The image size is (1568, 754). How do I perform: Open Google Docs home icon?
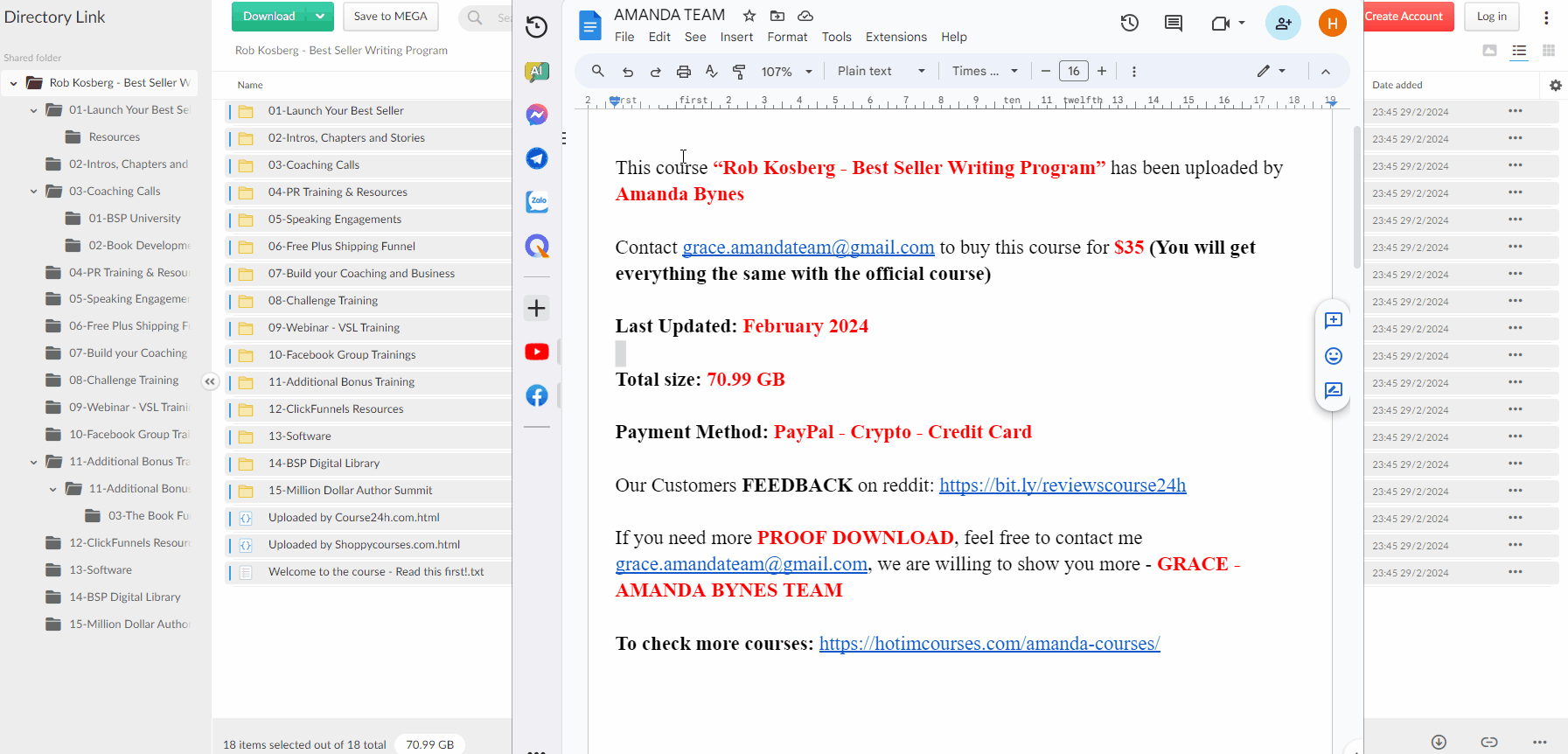pyautogui.click(x=590, y=25)
